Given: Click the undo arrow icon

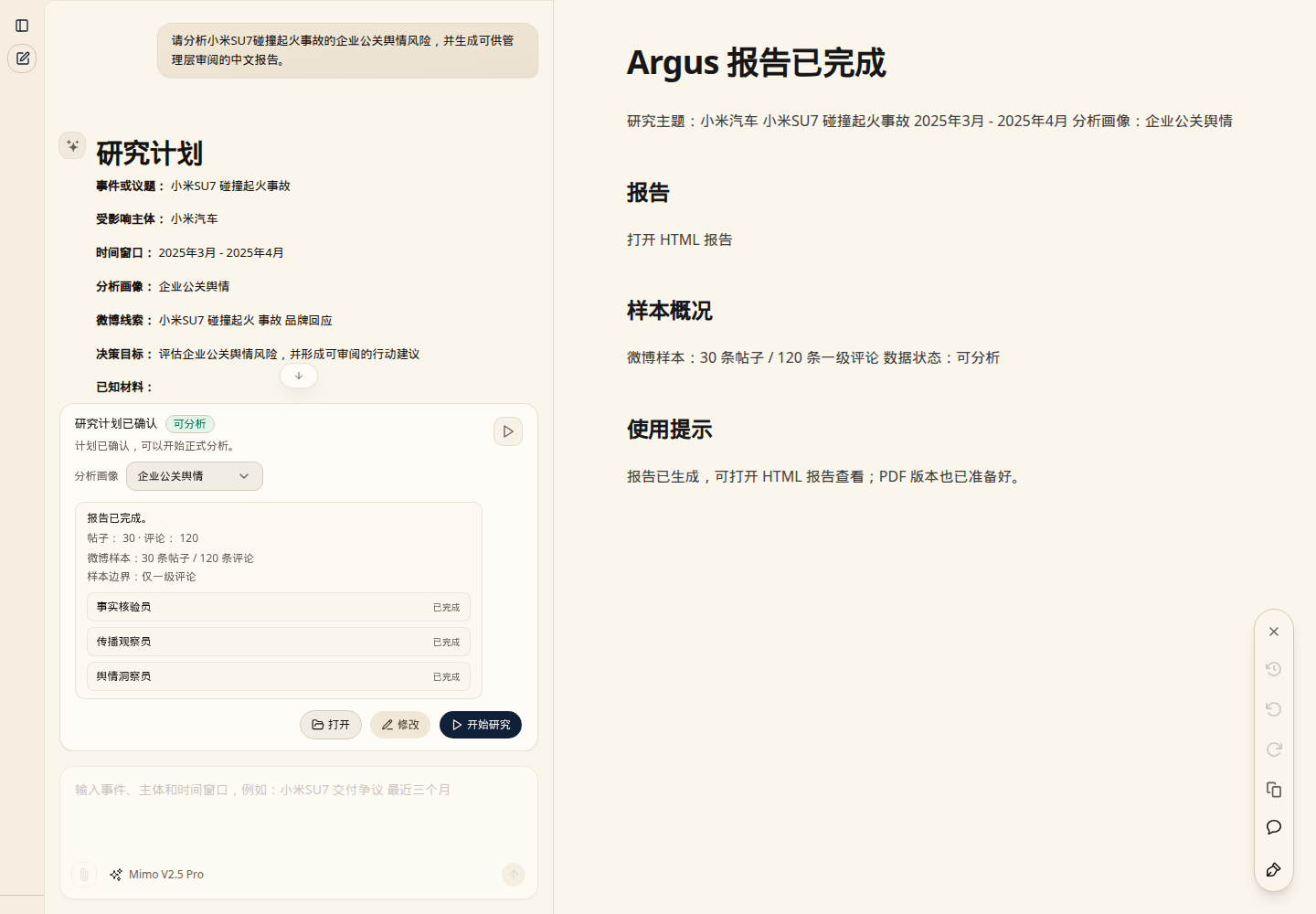Looking at the screenshot, I should [1274, 709].
